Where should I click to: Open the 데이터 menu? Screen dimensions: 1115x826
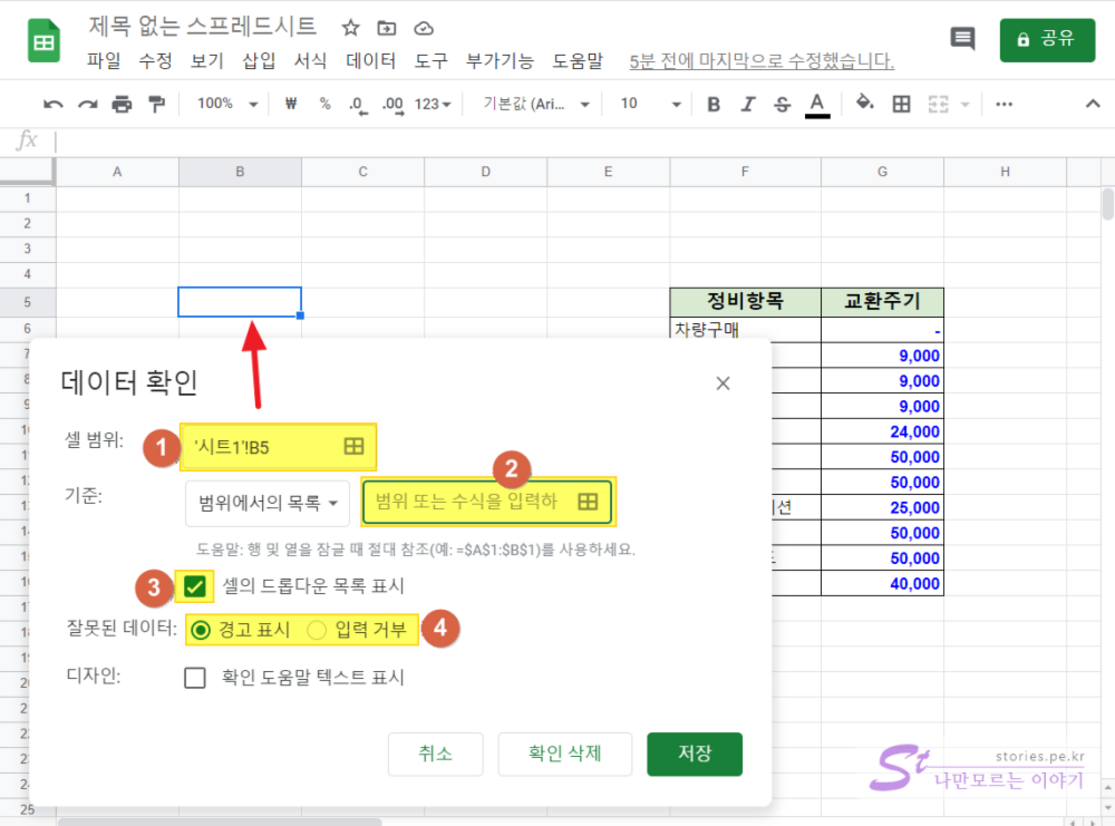(x=371, y=61)
